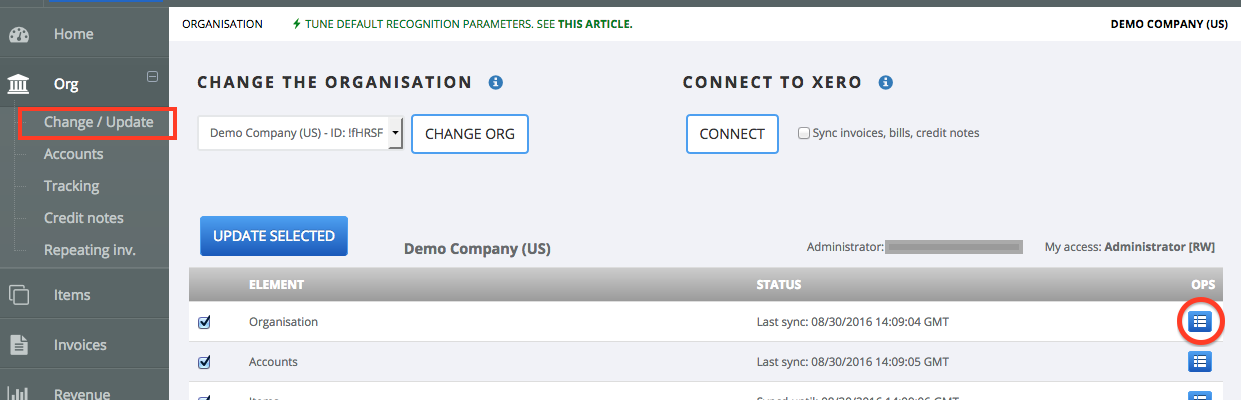The width and height of the screenshot is (1241, 400).
Task: Click the lightning bolt tip icon
Action: click(296, 23)
